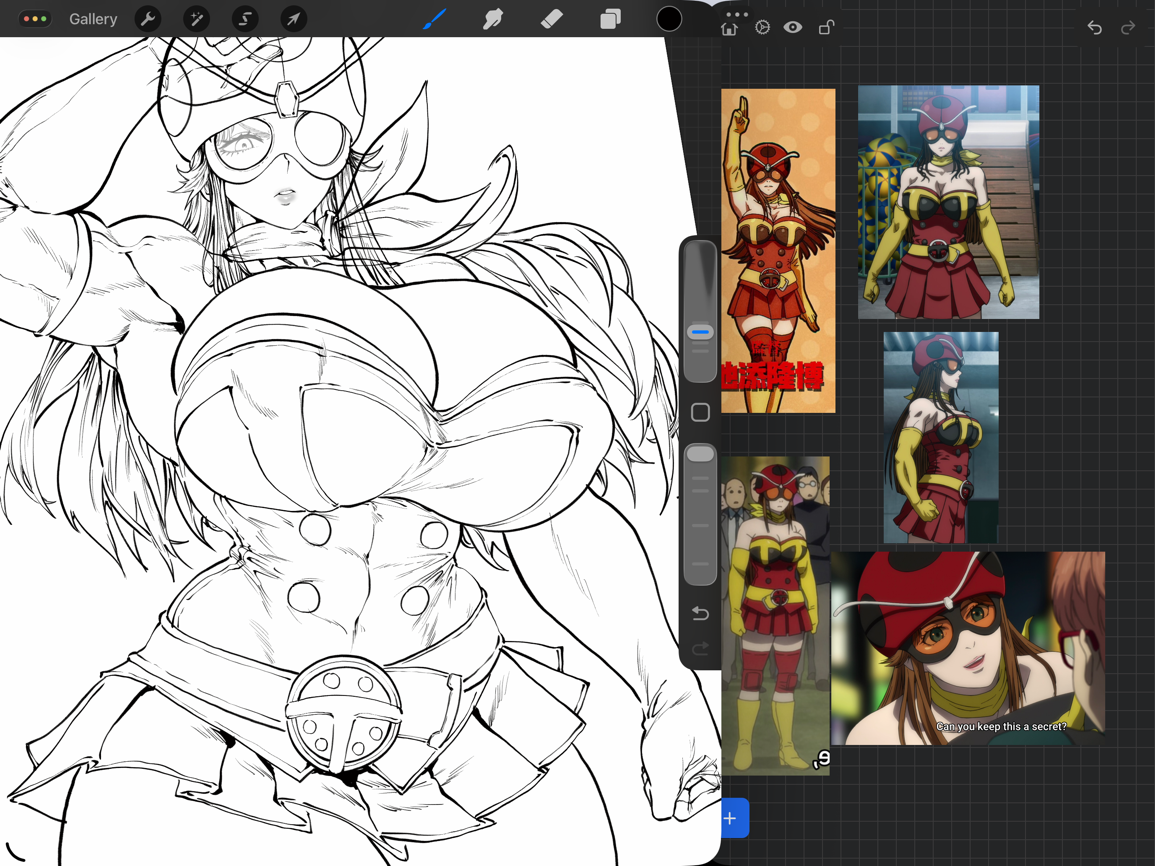Open the Gallery view
Image resolution: width=1155 pixels, height=866 pixels.
pyautogui.click(x=93, y=19)
